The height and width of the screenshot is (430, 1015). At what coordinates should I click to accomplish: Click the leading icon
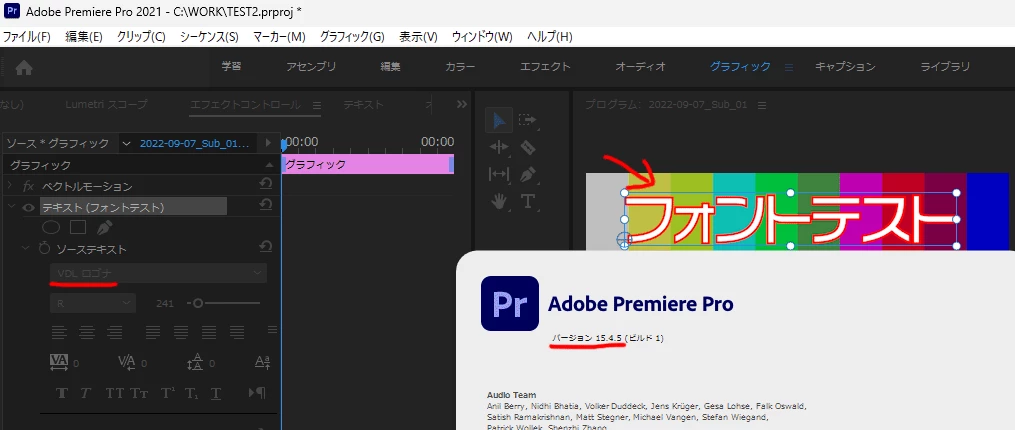click(195, 362)
